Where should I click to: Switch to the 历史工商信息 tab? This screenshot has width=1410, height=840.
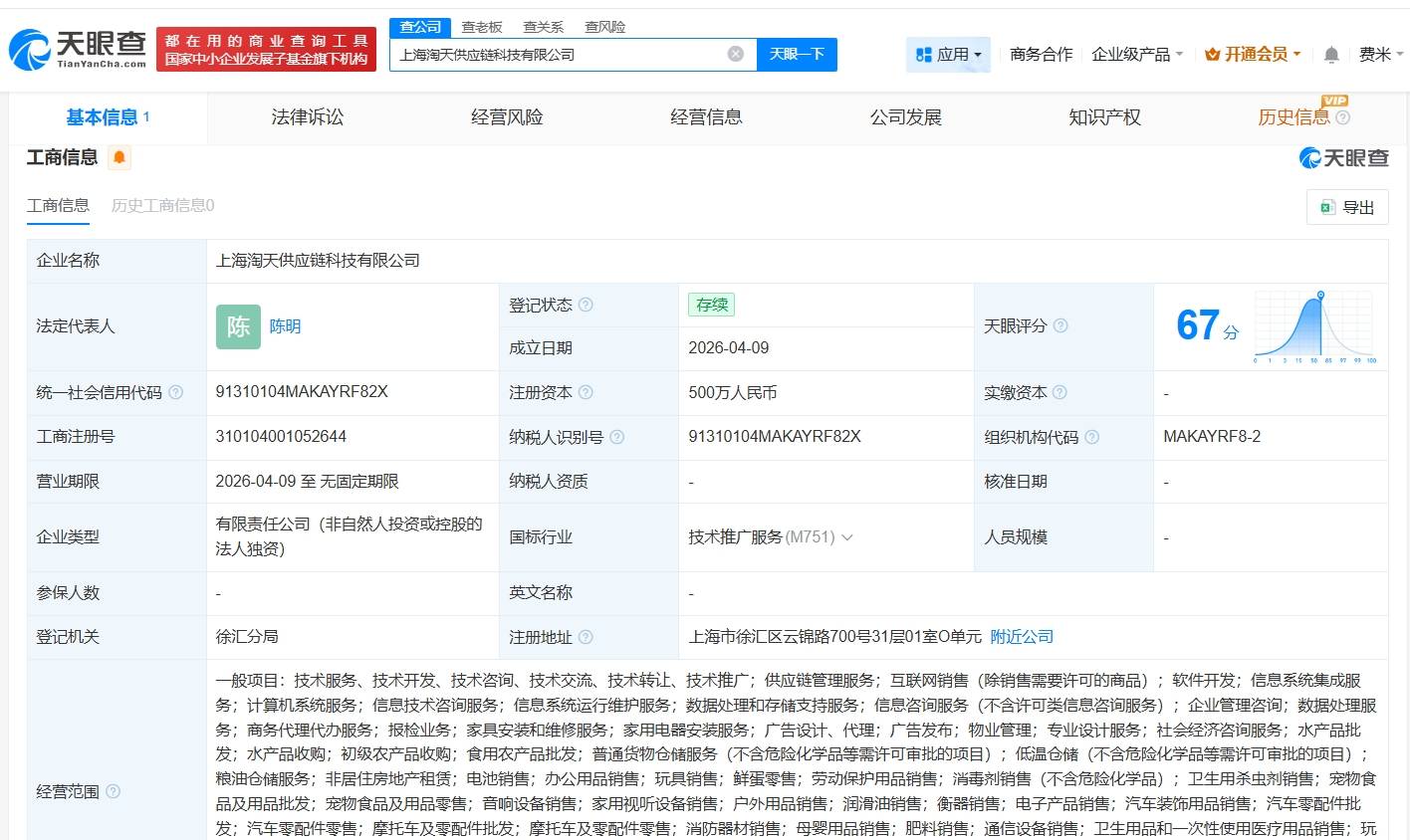click(x=162, y=206)
